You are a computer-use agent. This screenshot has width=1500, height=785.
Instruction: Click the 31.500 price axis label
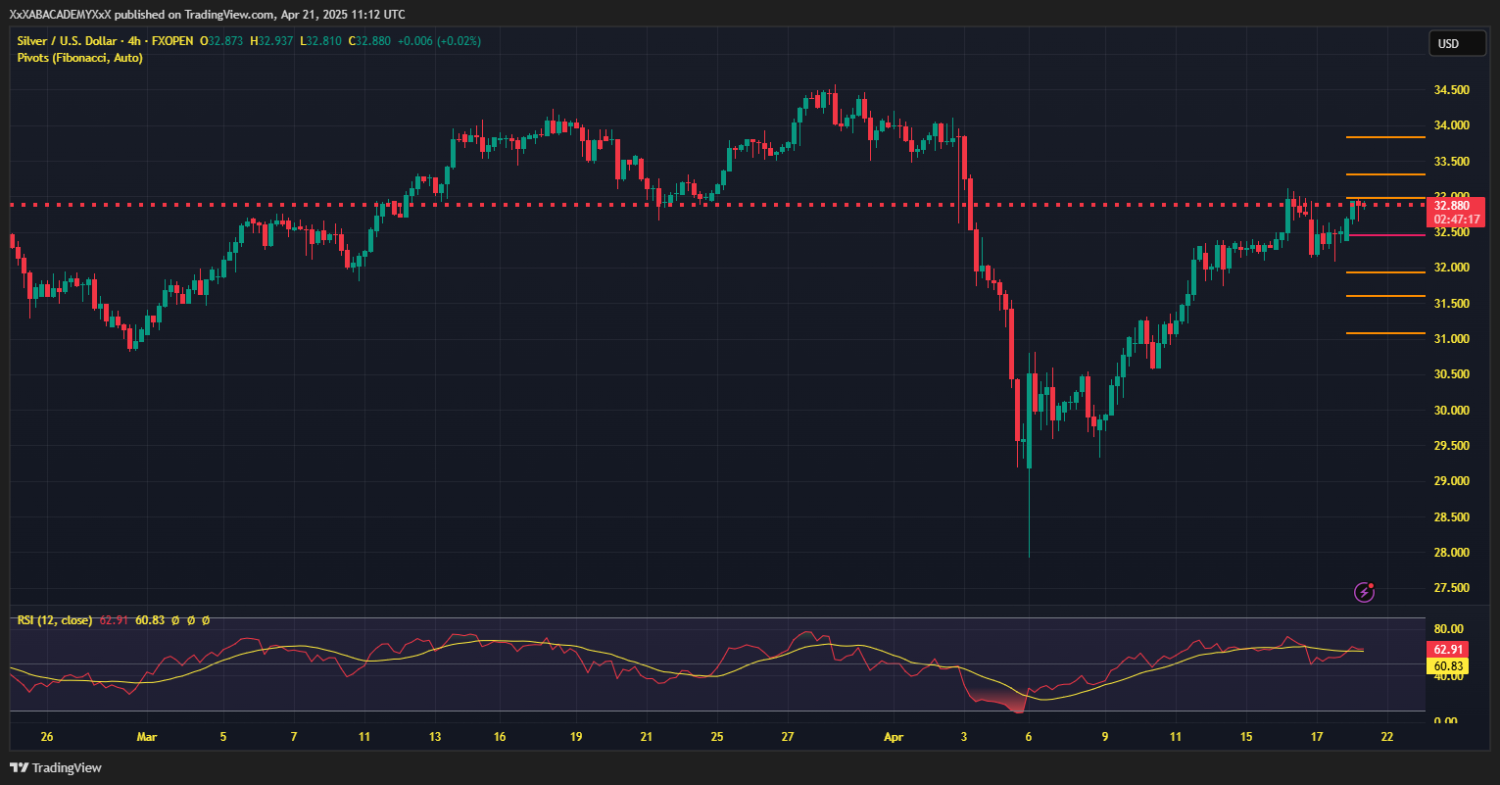click(1452, 303)
